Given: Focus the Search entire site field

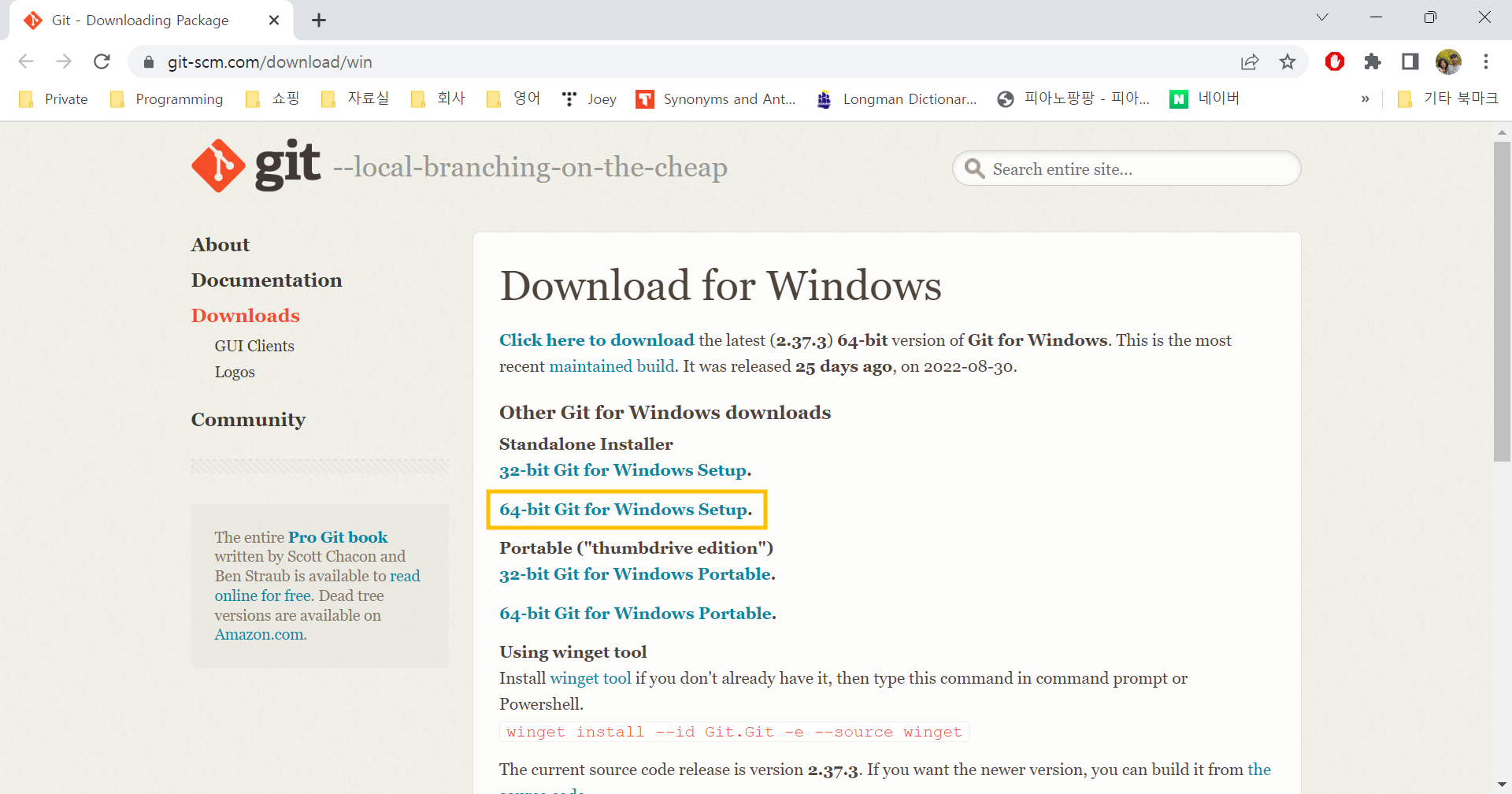Looking at the screenshot, I should coord(1126,169).
